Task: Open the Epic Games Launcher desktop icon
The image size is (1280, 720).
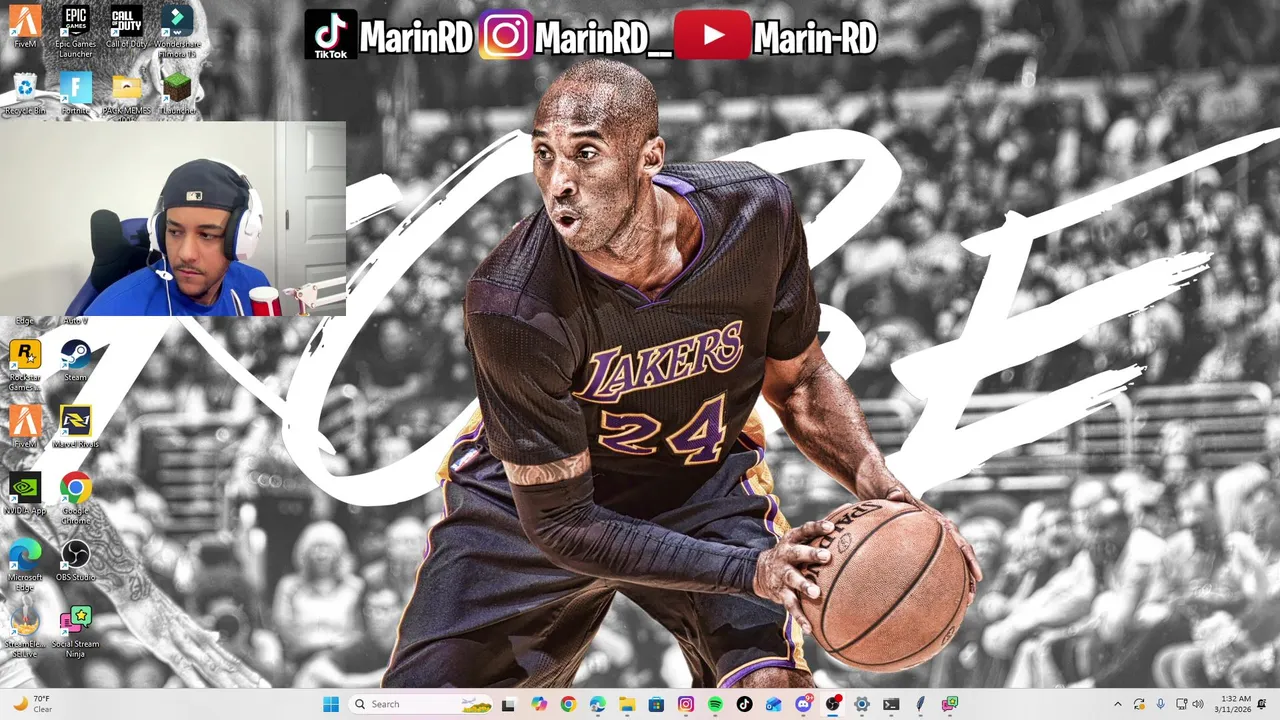Action: [x=75, y=30]
